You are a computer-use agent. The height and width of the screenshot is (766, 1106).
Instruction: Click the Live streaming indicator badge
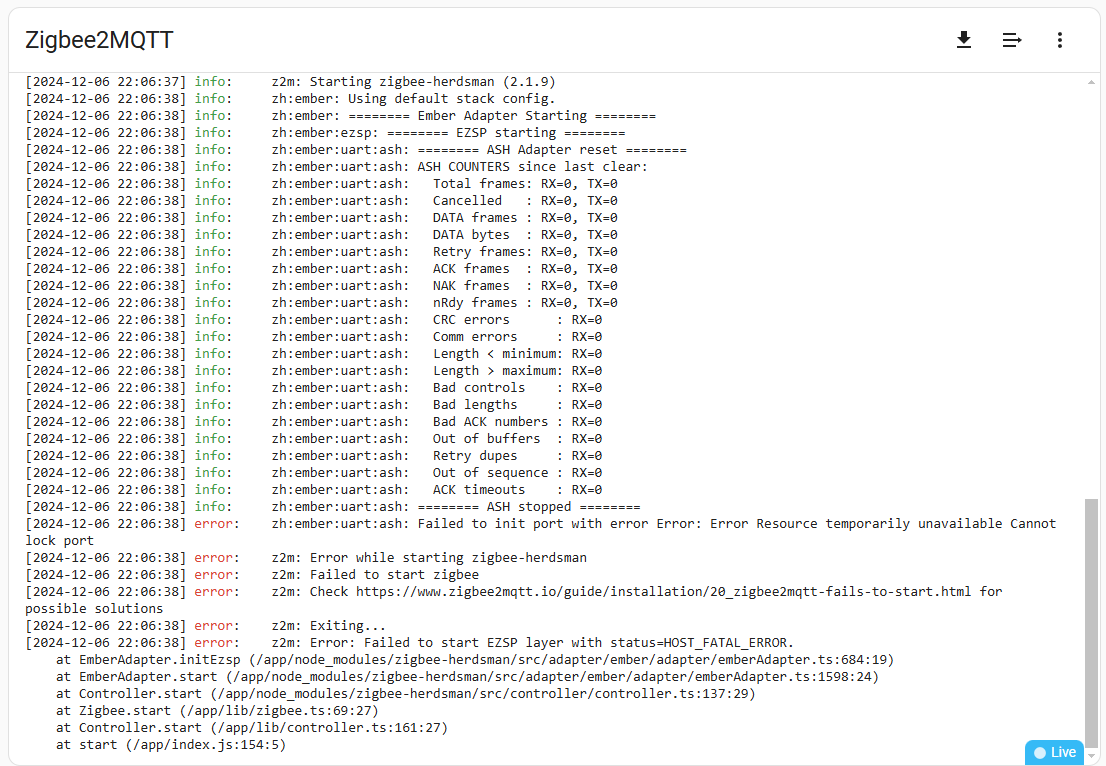pos(1055,752)
